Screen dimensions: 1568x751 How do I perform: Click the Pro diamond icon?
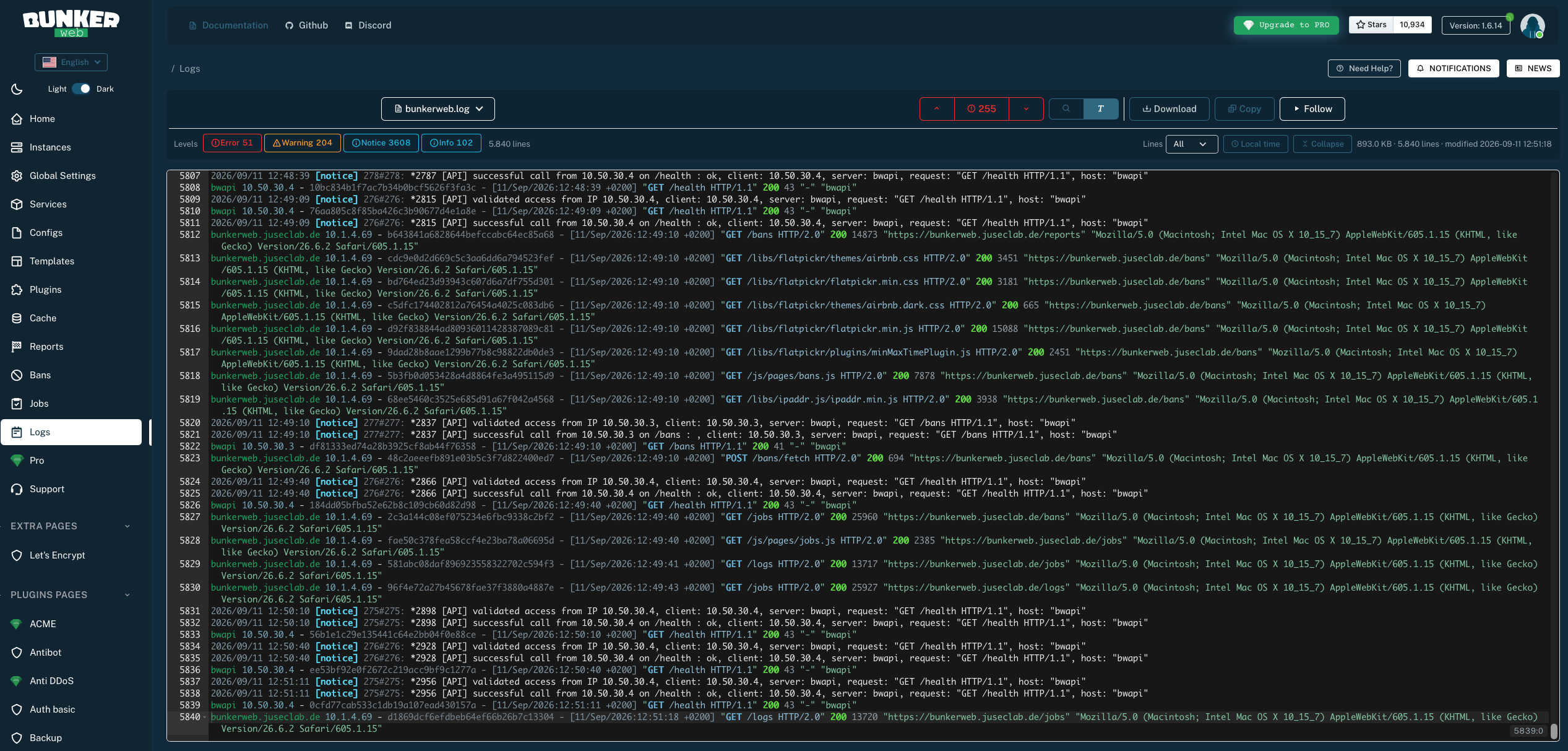click(x=17, y=461)
